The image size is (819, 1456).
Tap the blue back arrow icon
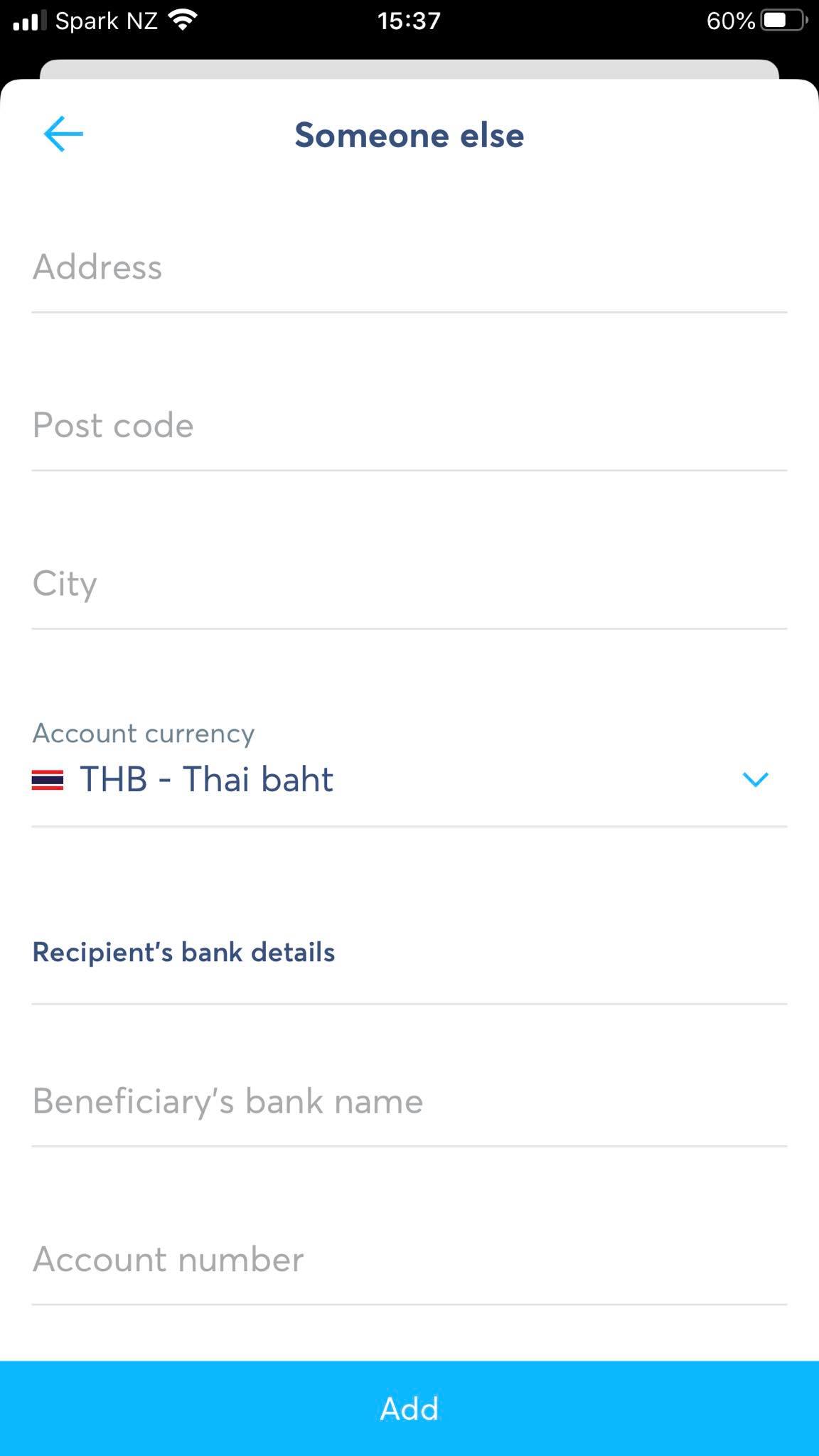tap(63, 134)
